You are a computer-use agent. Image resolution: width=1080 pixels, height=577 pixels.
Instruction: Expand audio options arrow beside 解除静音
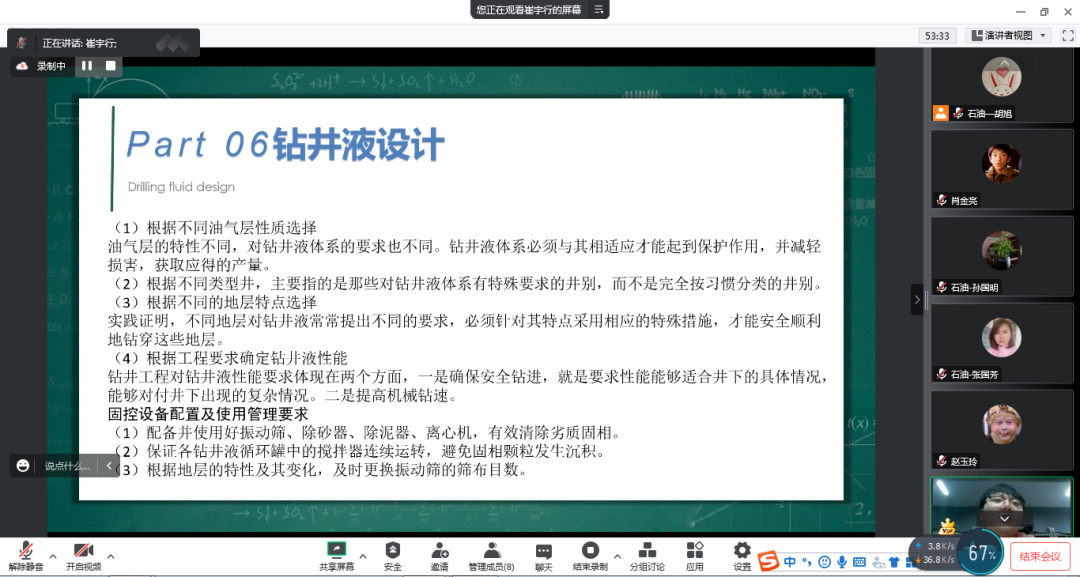[x=53, y=556]
